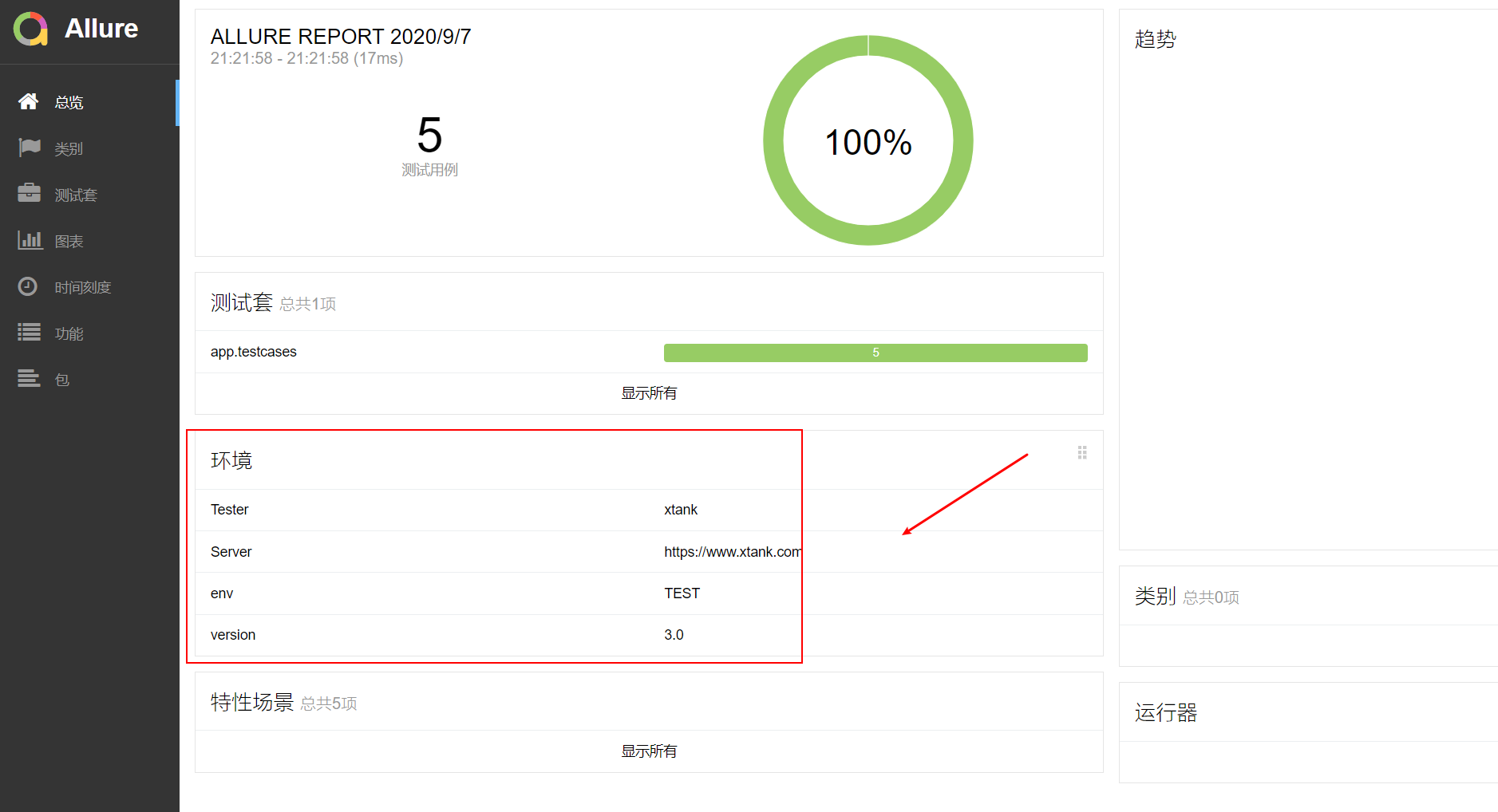Click the Allure logo icon
This screenshot has height=812, width=1498.
click(30, 30)
